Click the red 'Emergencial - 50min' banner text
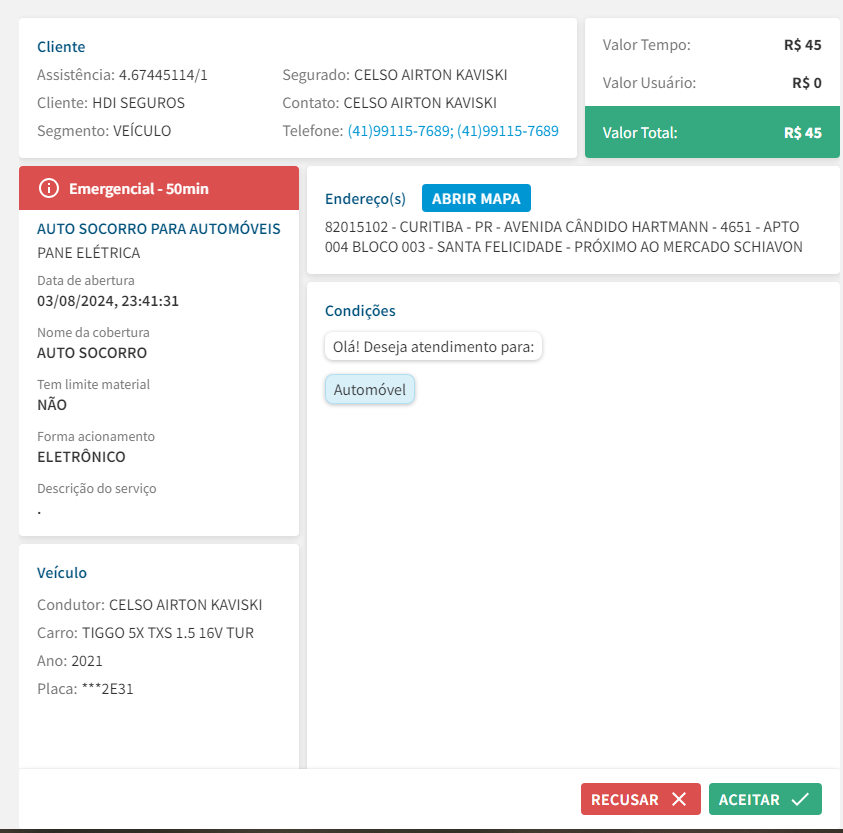Viewport: 843px width, 833px height. 138,188
